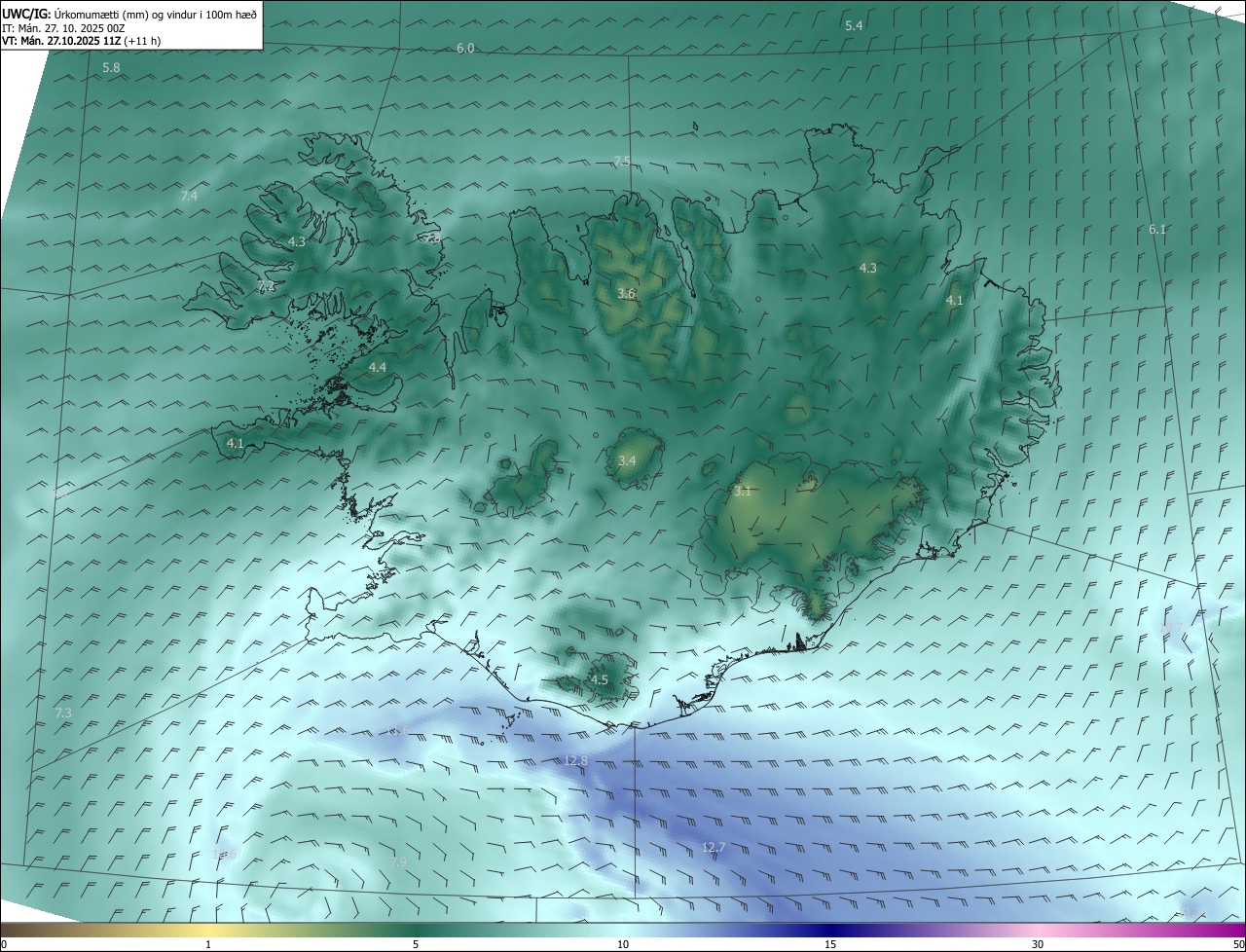Click the 3.1 value label on Vatnajökull
1246x952 pixels.
[743, 492]
